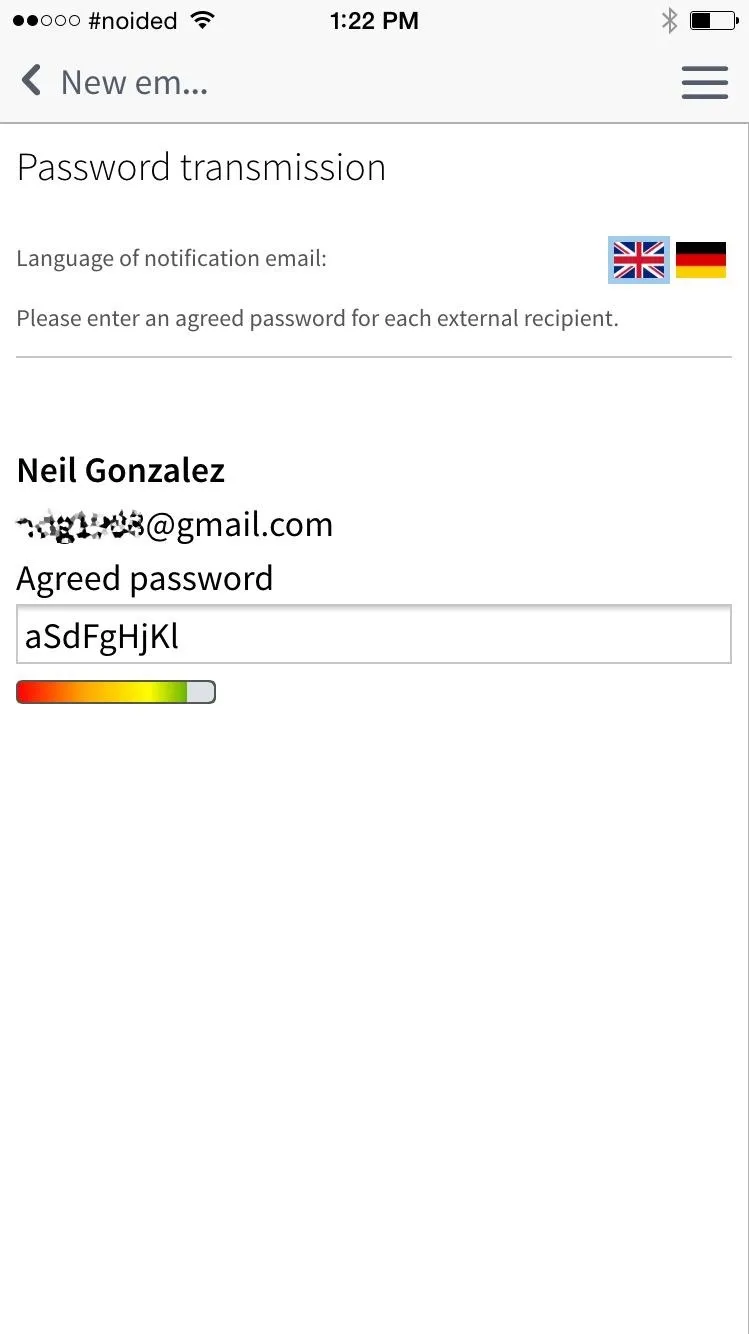Tap the battery indicator icon
The width and height of the screenshot is (749, 1334).
click(714, 20)
